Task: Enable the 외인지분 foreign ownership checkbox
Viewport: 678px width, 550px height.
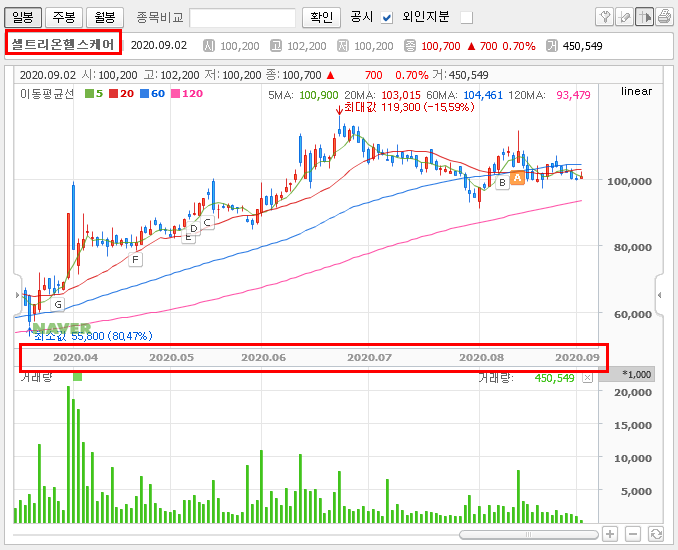Action: pos(467,18)
